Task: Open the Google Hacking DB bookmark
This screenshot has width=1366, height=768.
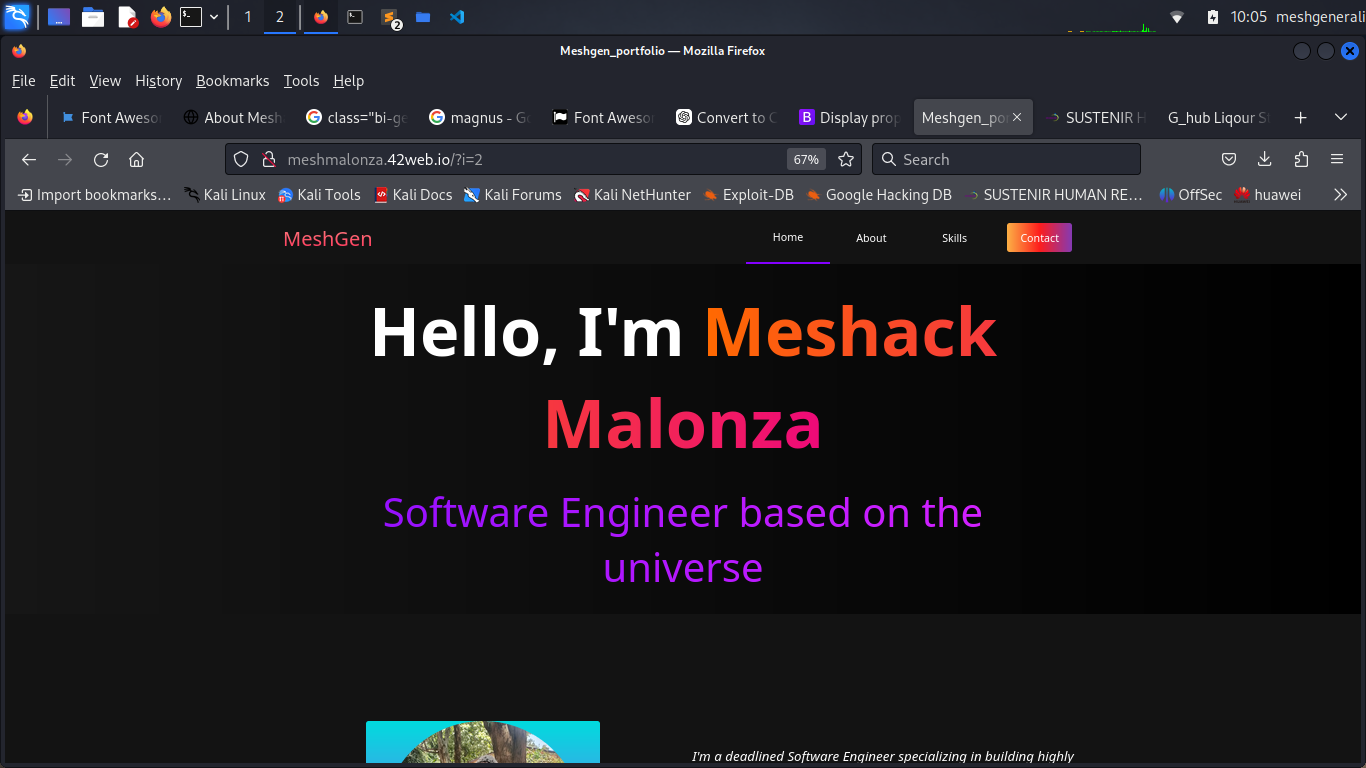Action: click(x=879, y=195)
